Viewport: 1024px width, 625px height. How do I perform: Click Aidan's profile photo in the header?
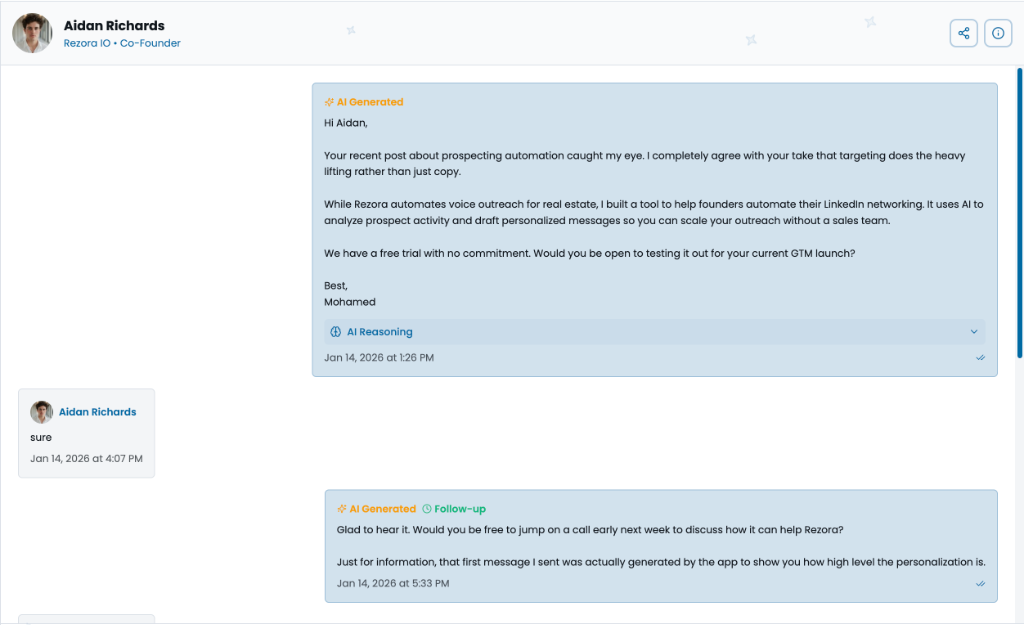(x=31, y=33)
